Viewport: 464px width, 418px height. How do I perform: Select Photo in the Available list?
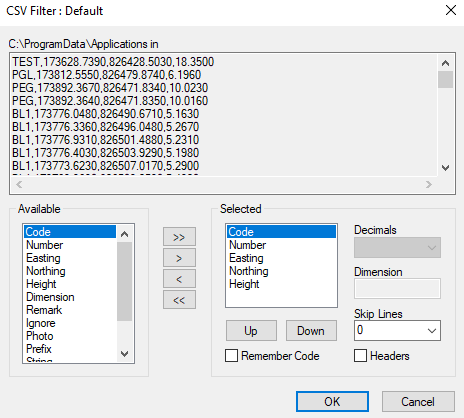pos(70,336)
